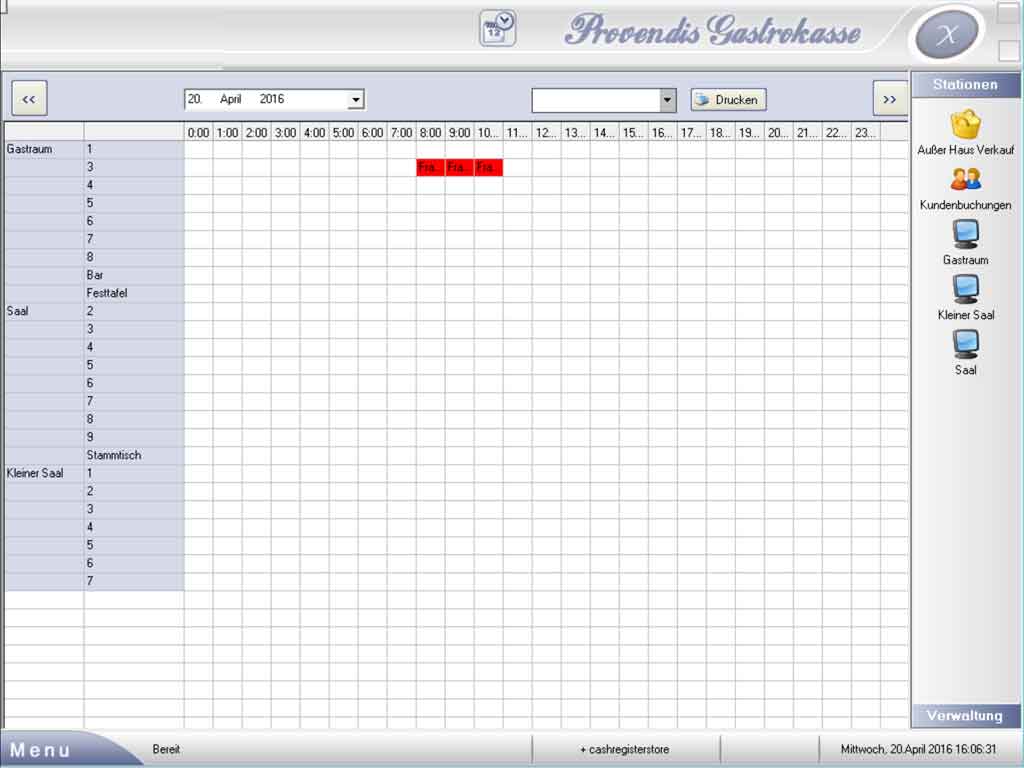
Task: Open the Verwaltung panel header
Action: (965, 716)
